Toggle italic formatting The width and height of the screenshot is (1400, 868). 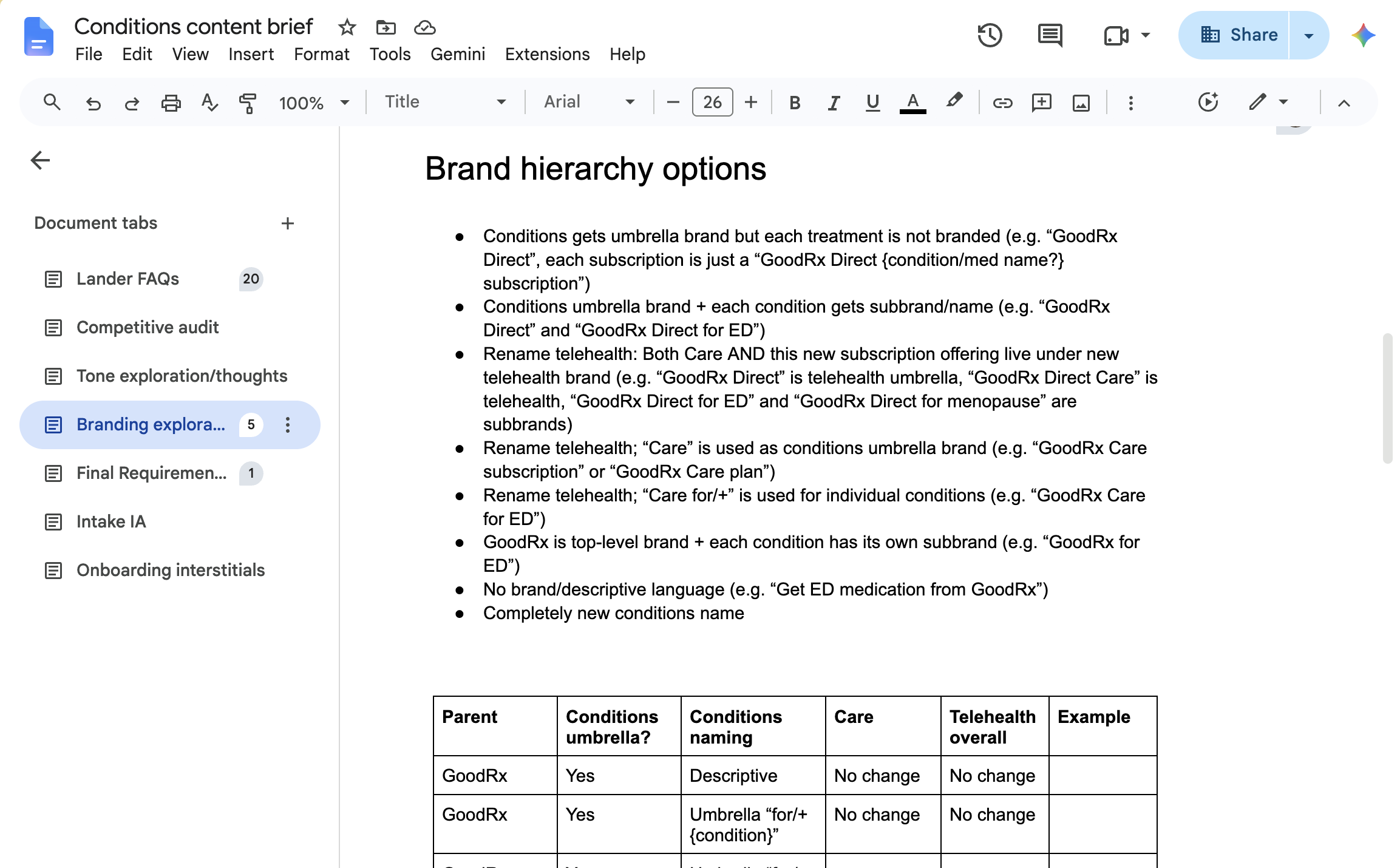point(834,103)
